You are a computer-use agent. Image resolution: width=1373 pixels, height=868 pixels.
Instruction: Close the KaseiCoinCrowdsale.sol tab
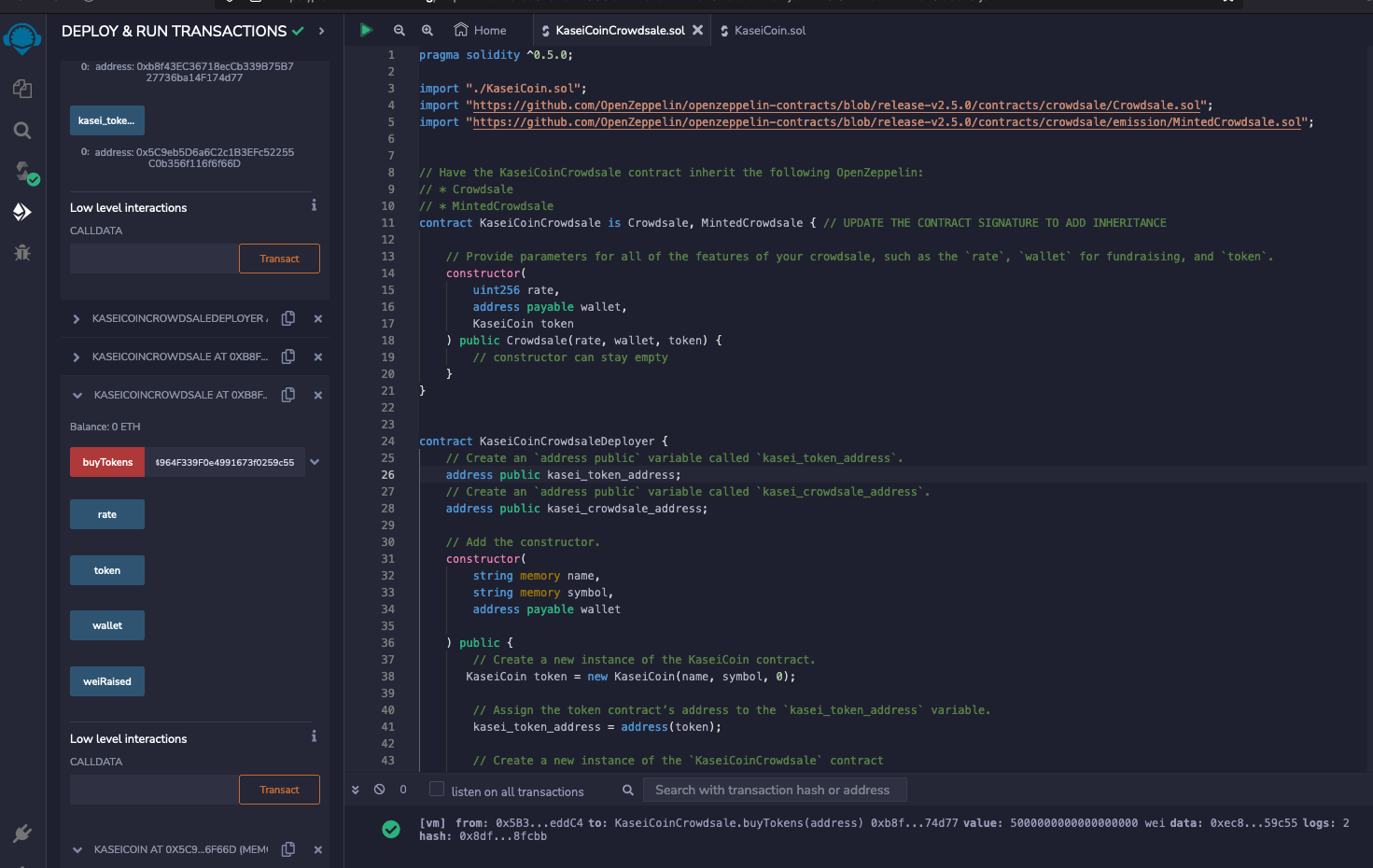[x=697, y=30]
